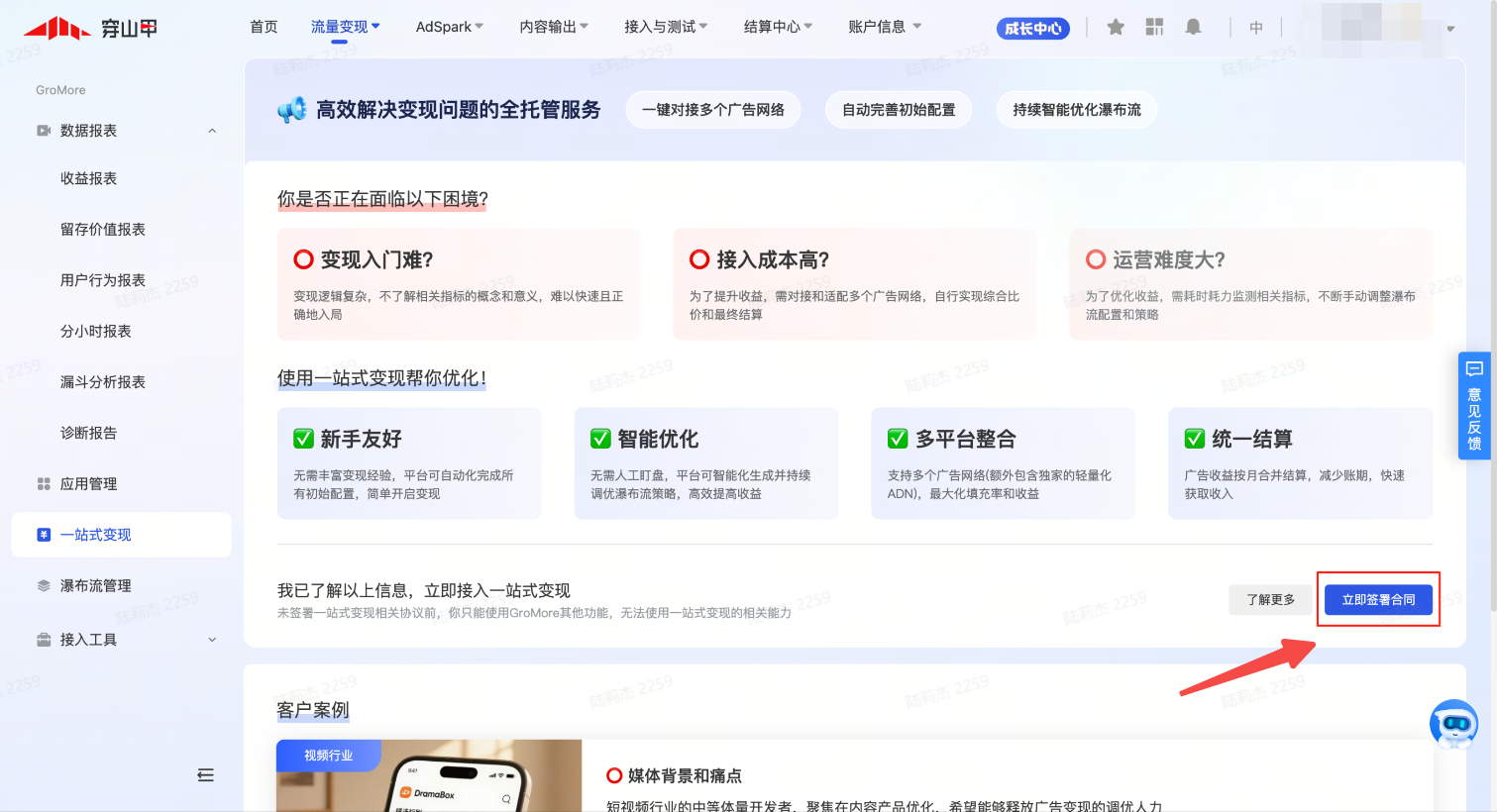
Task: Click the 成长中心 badge button
Action: 1032,29
